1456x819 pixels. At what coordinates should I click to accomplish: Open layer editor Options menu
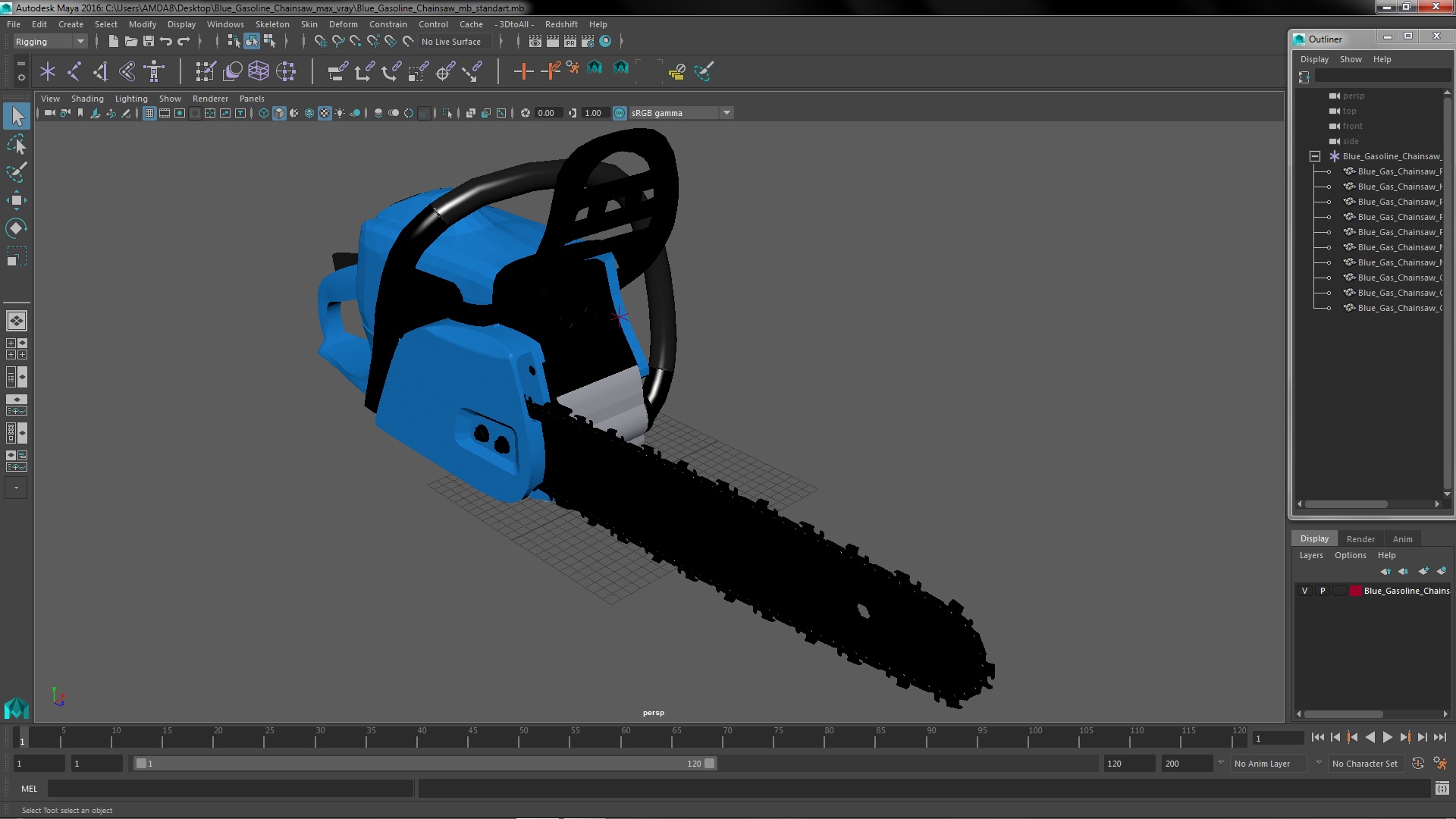(1350, 555)
